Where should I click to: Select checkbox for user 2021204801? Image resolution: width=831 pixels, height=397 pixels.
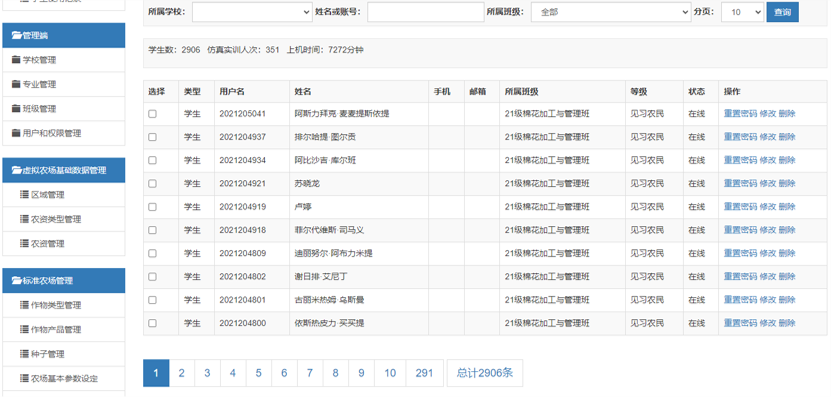click(153, 301)
